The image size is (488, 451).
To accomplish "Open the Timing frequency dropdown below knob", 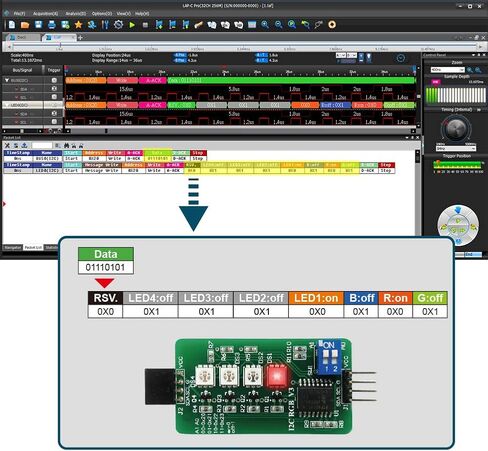I will tap(473, 149).
